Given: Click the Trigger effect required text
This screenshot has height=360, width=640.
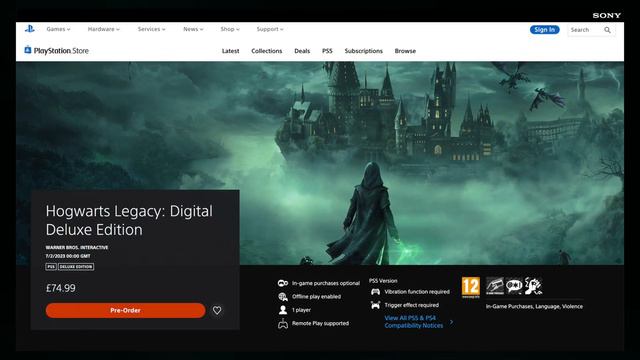Looking at the screenshot, I should (411, 305).
